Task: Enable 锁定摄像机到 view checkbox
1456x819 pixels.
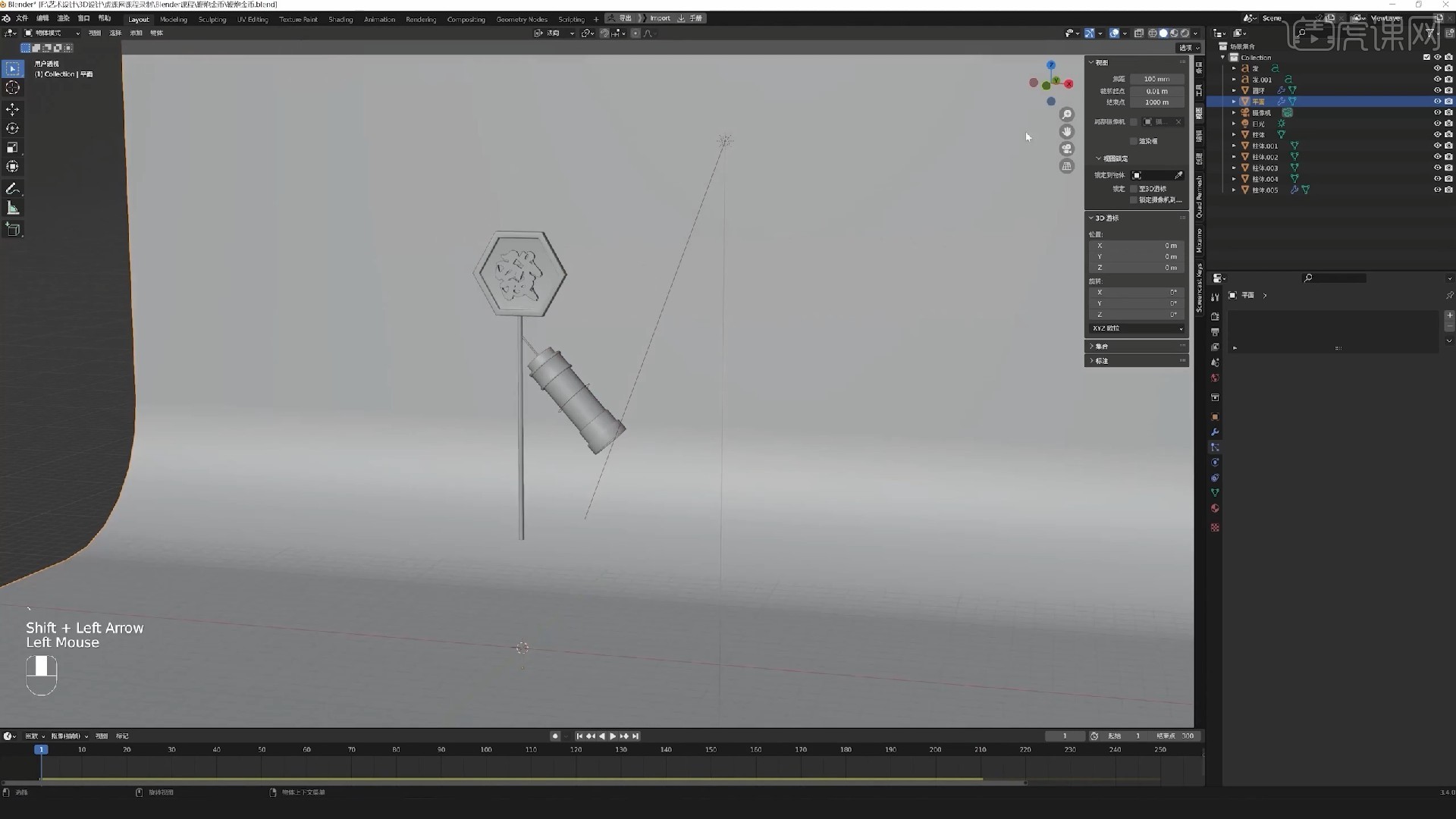Action: click(1134, 200)
